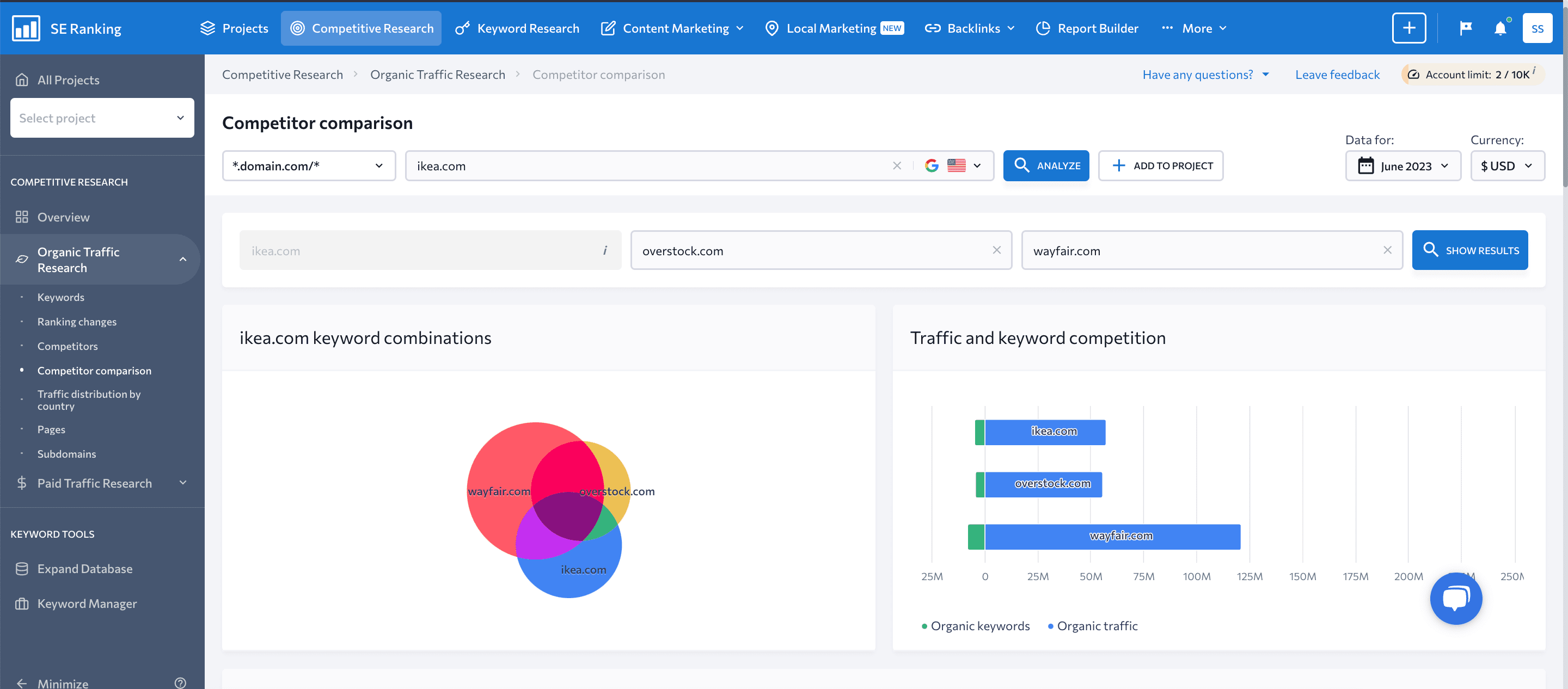Open Report Builder in top navigation
Image resolution: width=1568 pixels, height=689 pixels.
pos(1087,28)
